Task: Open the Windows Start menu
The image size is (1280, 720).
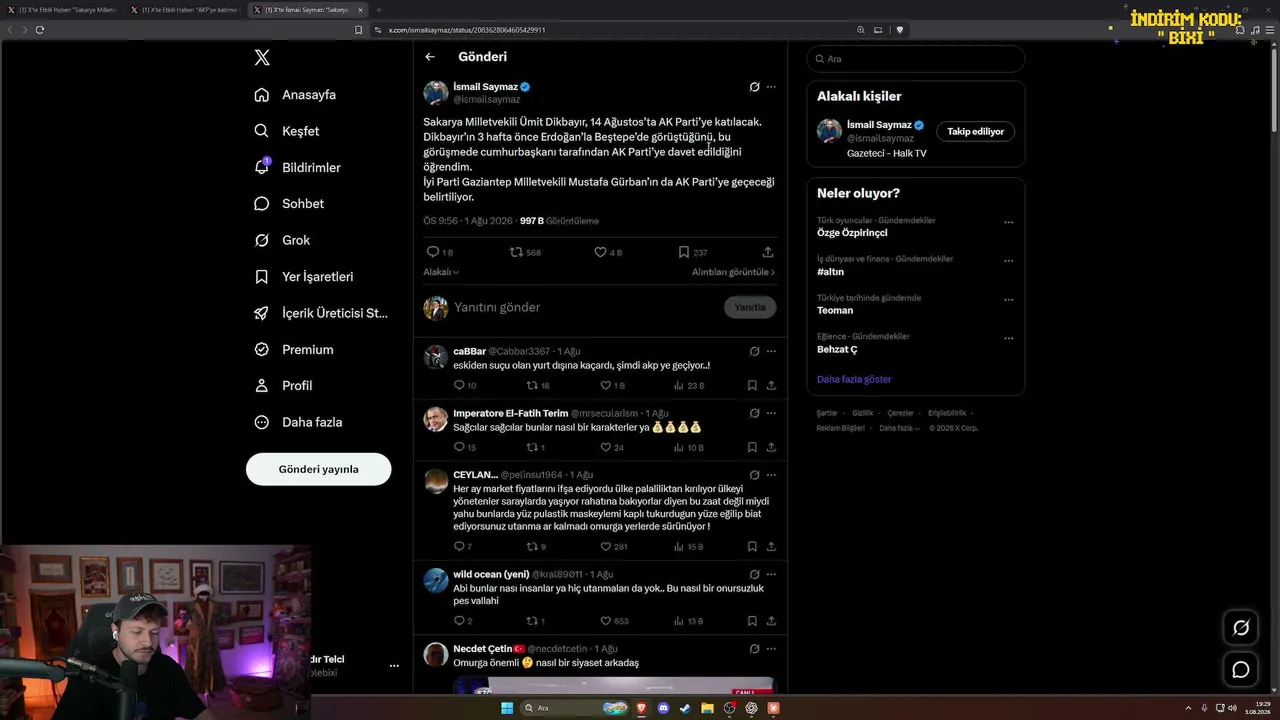Action: point(507,708)
